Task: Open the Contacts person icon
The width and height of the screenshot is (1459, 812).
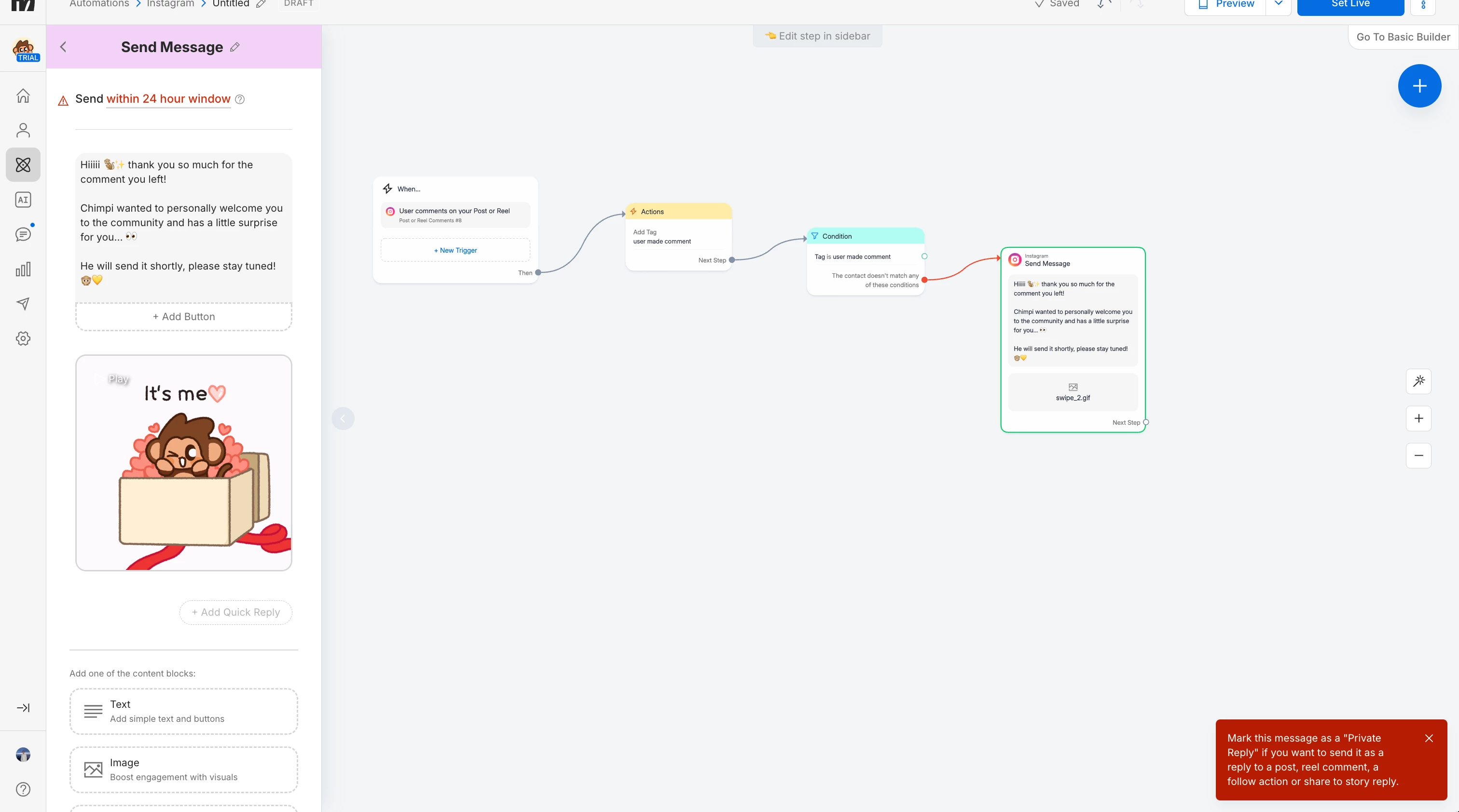Action: (x=23, y=130)
